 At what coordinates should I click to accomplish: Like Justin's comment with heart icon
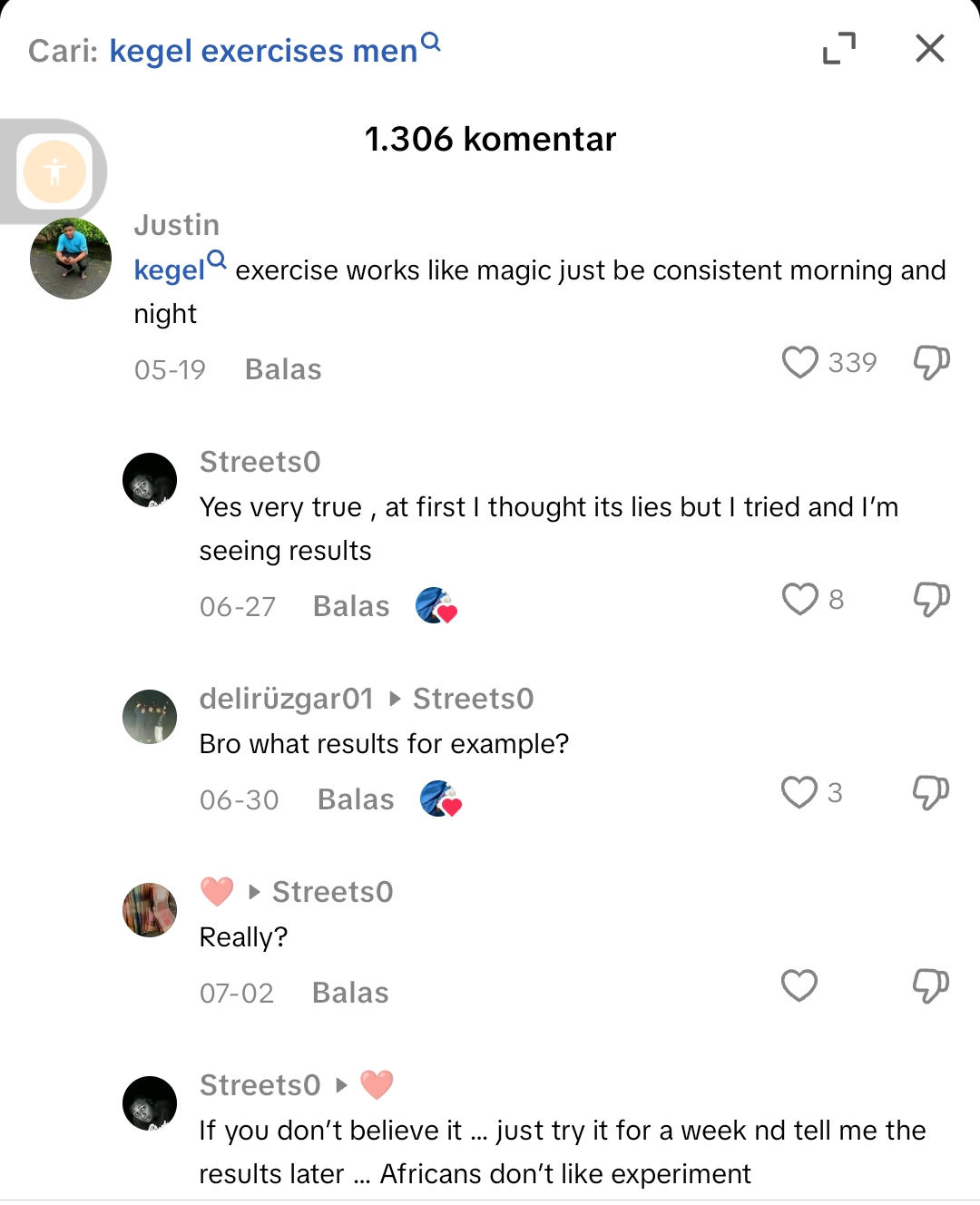coord(799,363)
